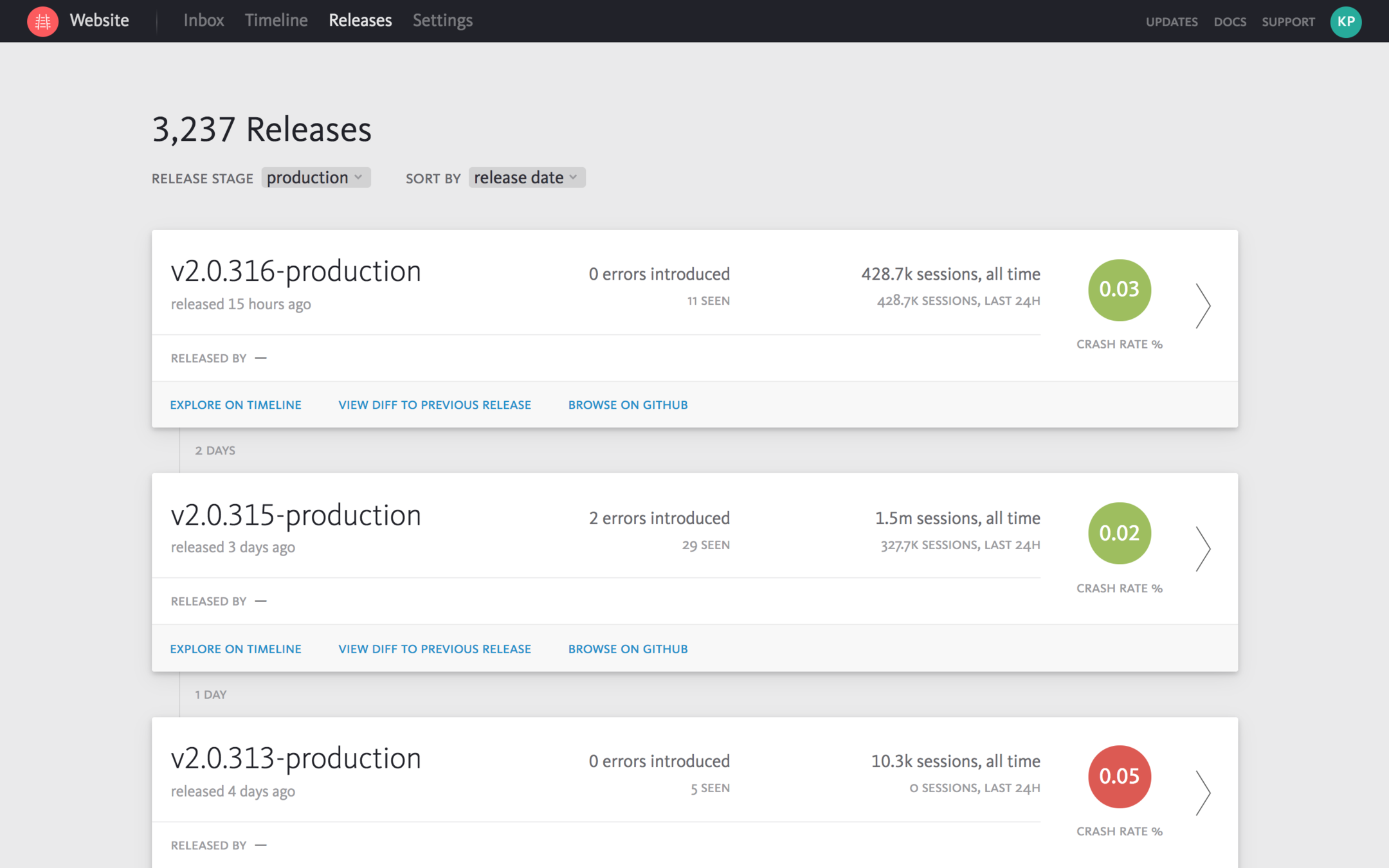Image resolution: width=1389 pixels, height=868 pixels.
Task: Open the Website project switcher
Action: point(99,21)
